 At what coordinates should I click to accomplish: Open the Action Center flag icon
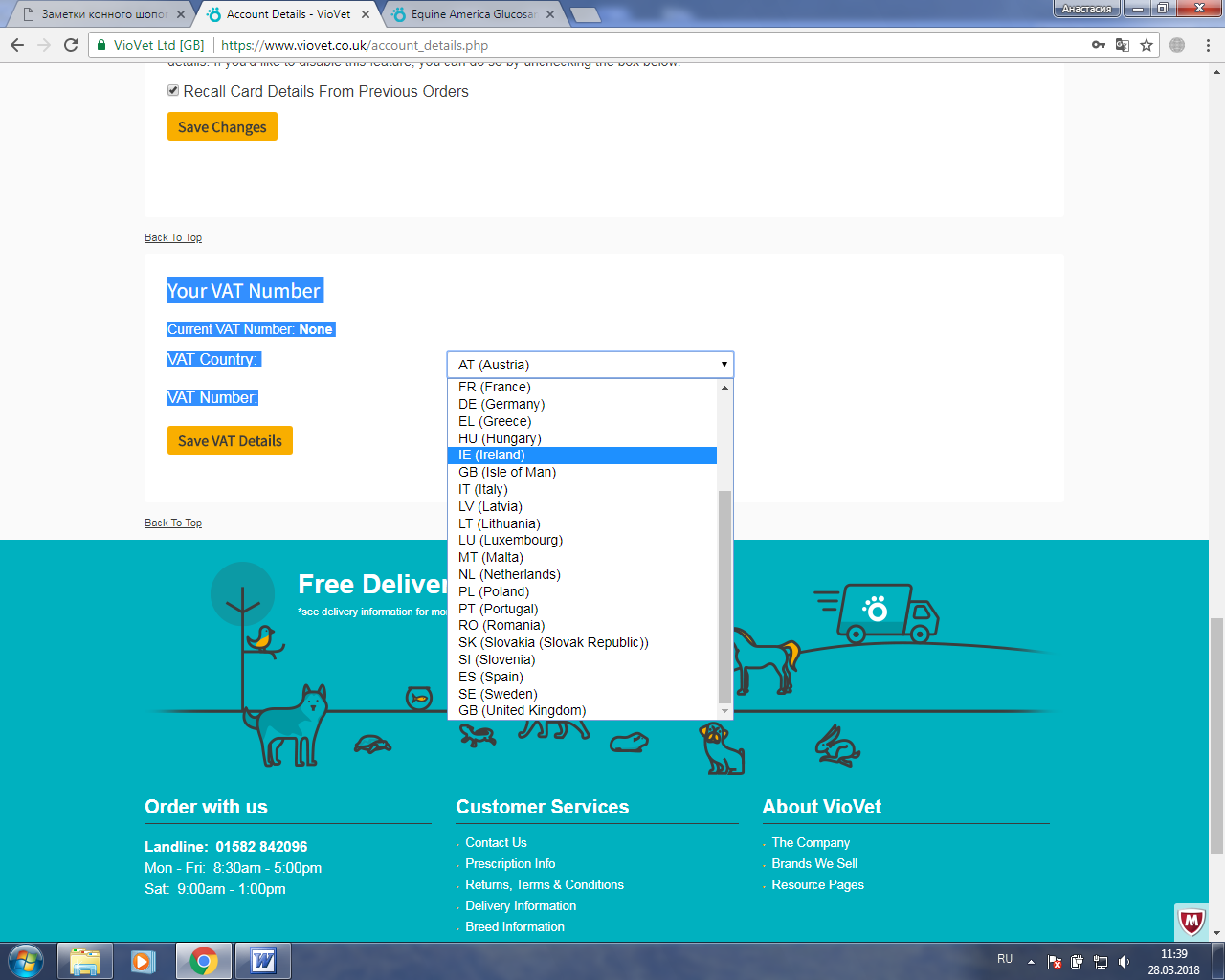pos(1055,962)
